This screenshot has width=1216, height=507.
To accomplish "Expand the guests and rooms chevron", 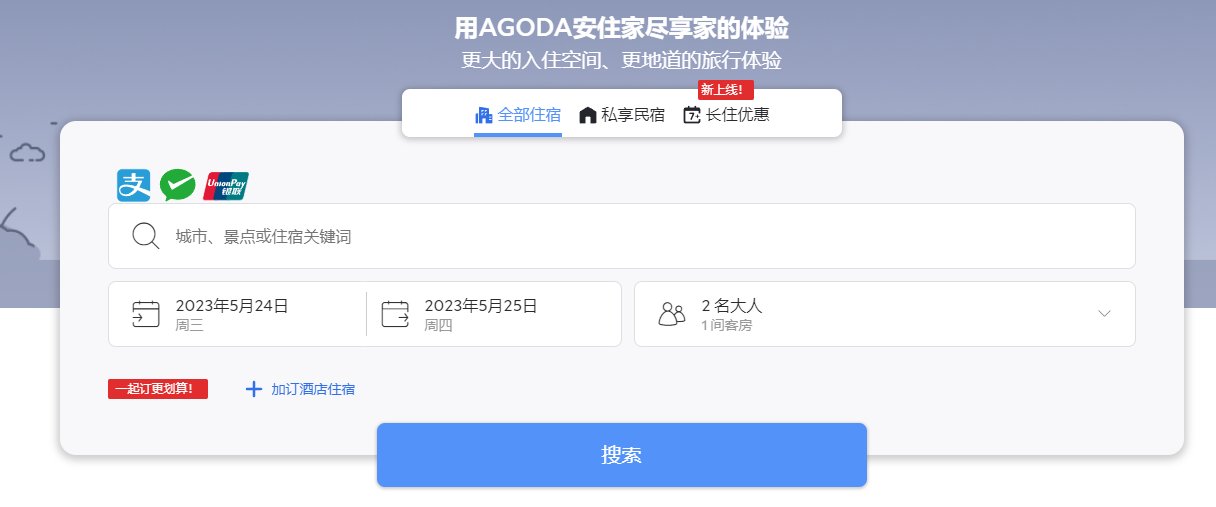I will [1105, 313].
